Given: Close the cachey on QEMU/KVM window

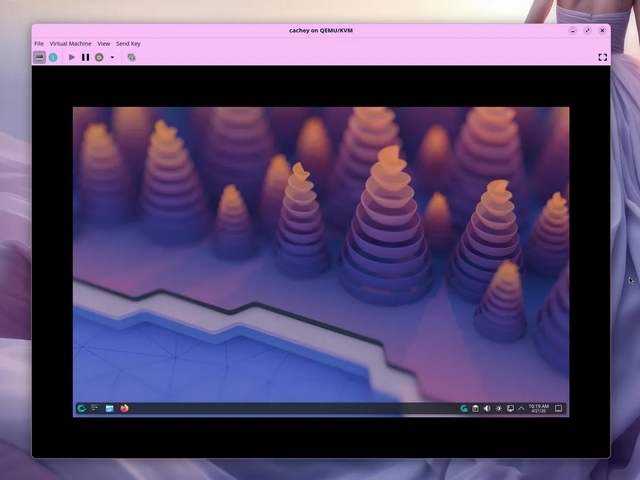Looking at the screenshot, I should pyautogui.click(x=602, y=31).
